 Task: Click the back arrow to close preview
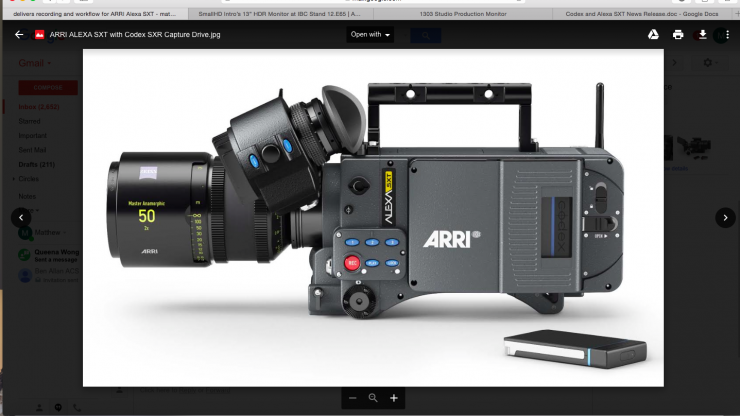click(19, 34)
